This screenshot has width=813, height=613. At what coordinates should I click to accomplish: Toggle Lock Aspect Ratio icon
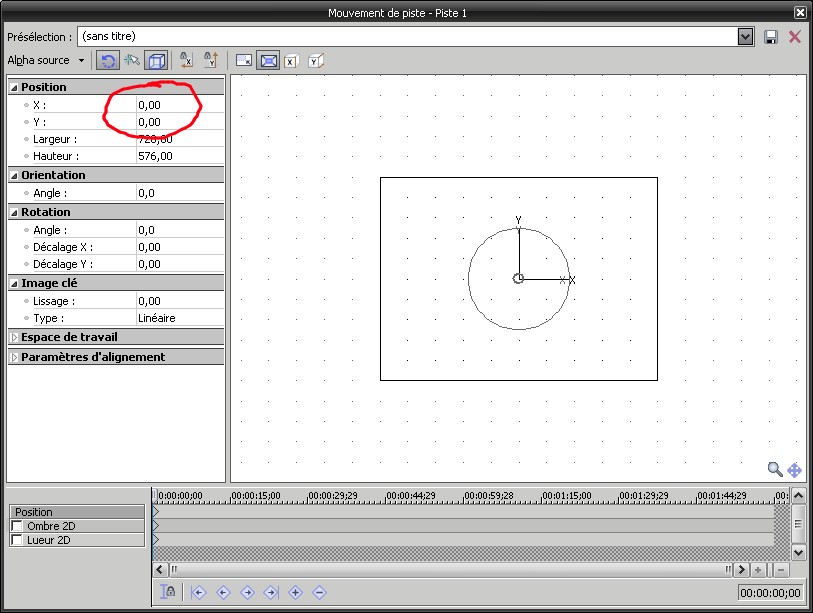[x=244, y=61]
